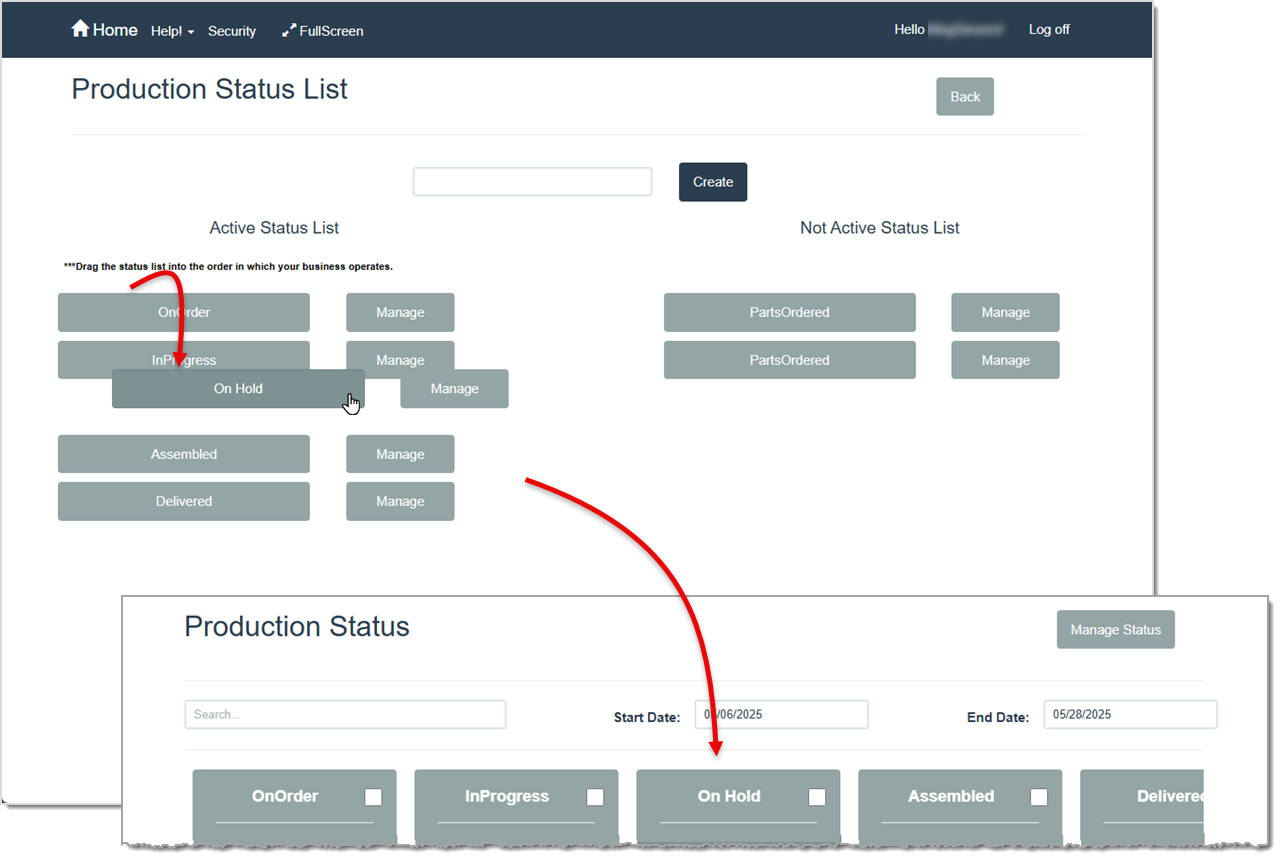Click Manage beside the Delivered status
1280x861 pixels.
[x=400, y=501]
